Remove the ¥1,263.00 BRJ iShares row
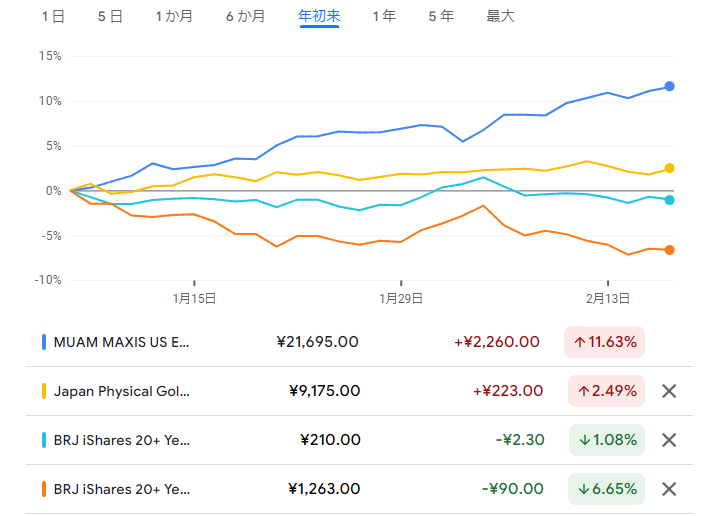This screenshot has height=516, width=713. [670, 489]
